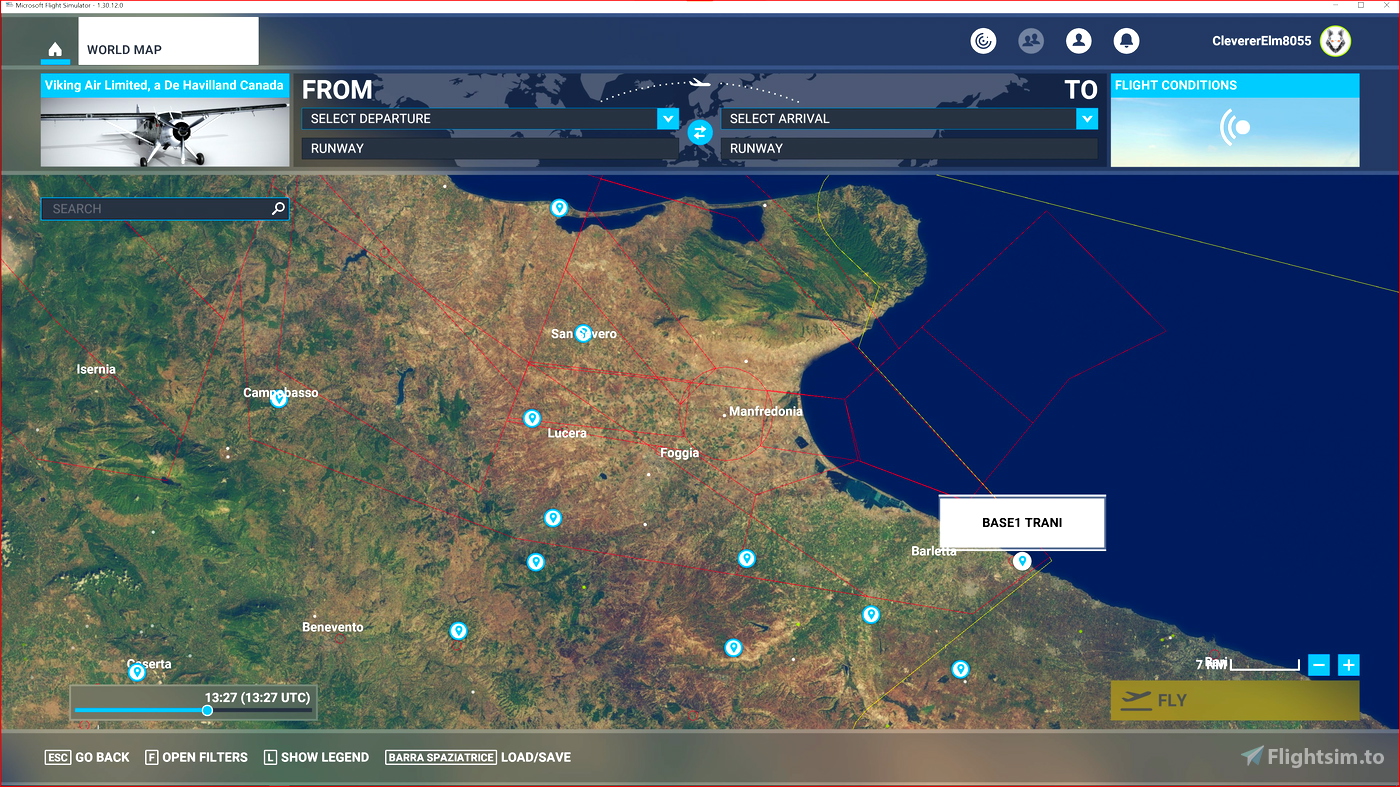Viewport: 1400px width, 787px height.
Task: Click the Foggia city label
Action: tap(680, 453)
